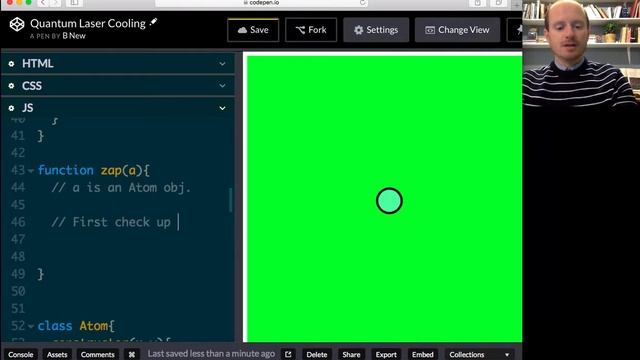Fold the Atom class at line 52
640x360 pixels.
point(31,327)
